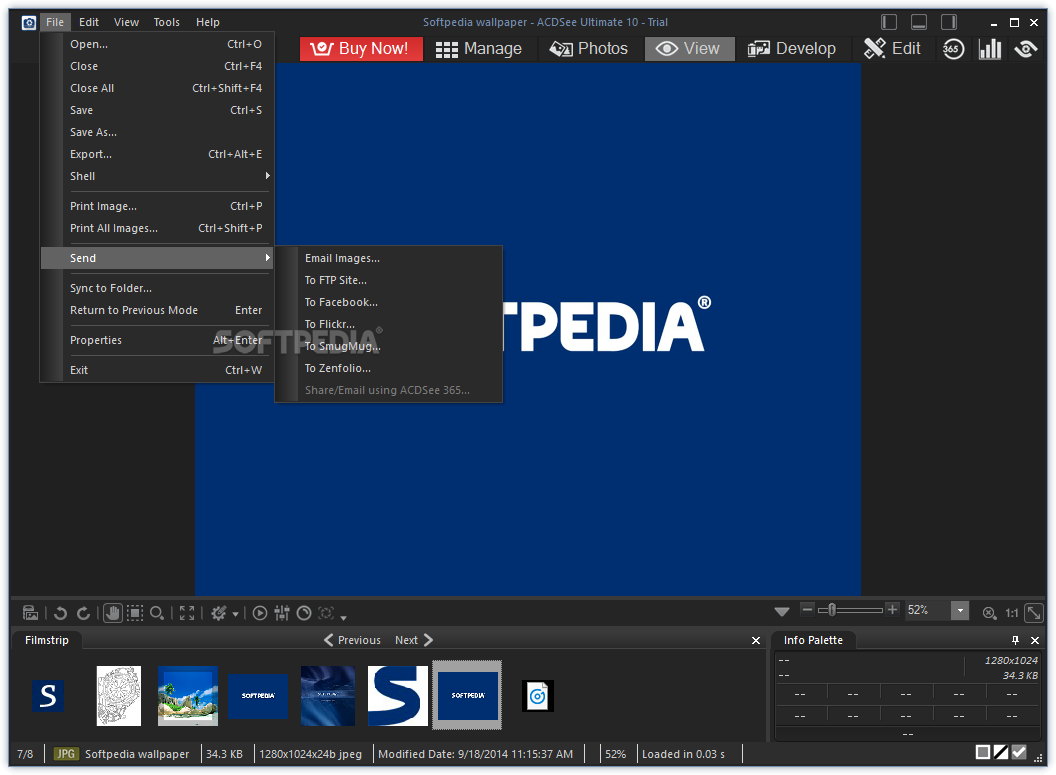The height and width of the screenshot is (775, 1056).
Task: Select the large white S thumbnail
Action: (397, 696)
